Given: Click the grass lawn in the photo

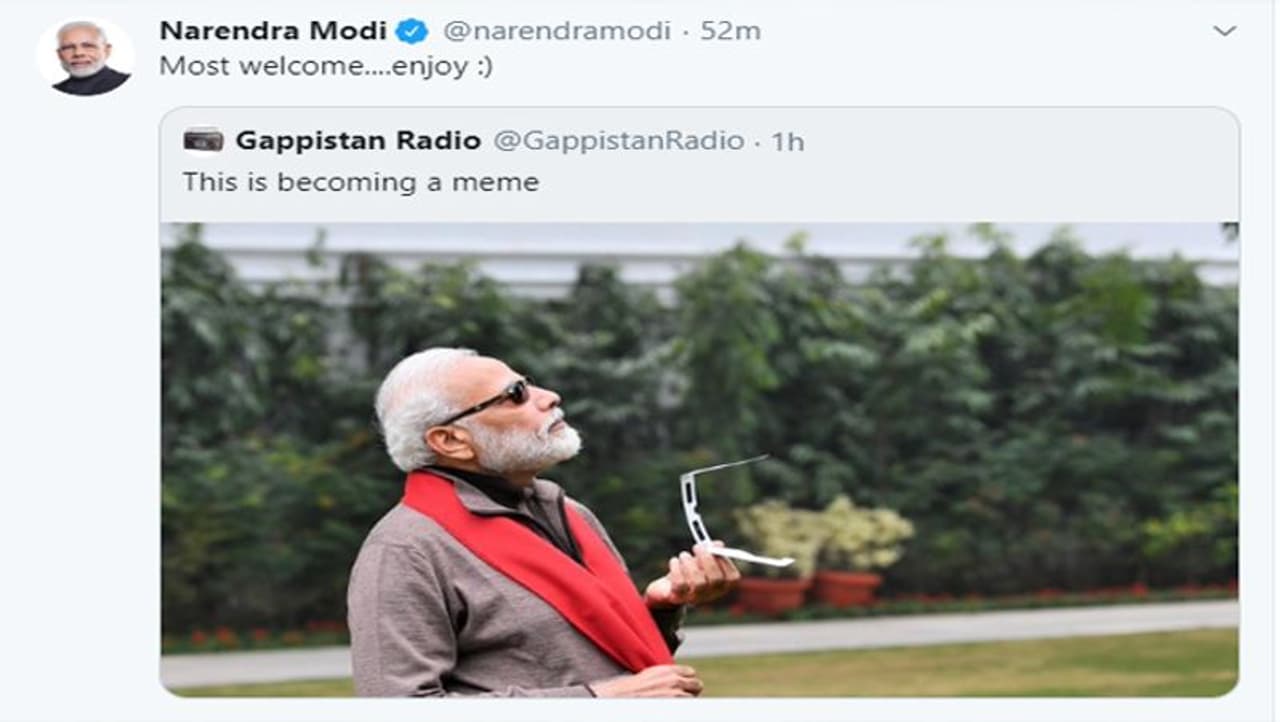Looking at the screenshot, I should tap(960, 672).
